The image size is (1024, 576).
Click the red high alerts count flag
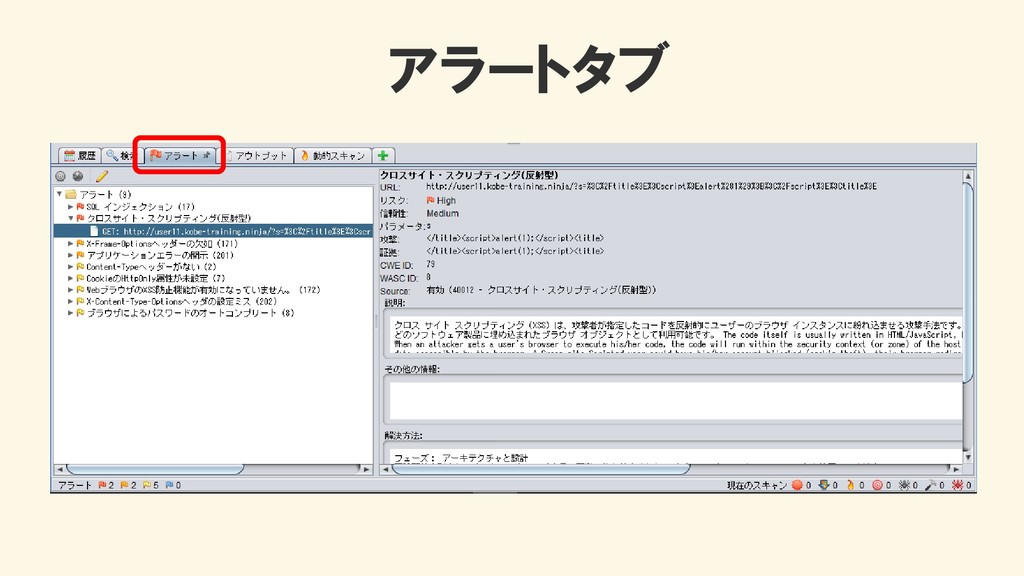pyautogui.click(x=102, y=485)
